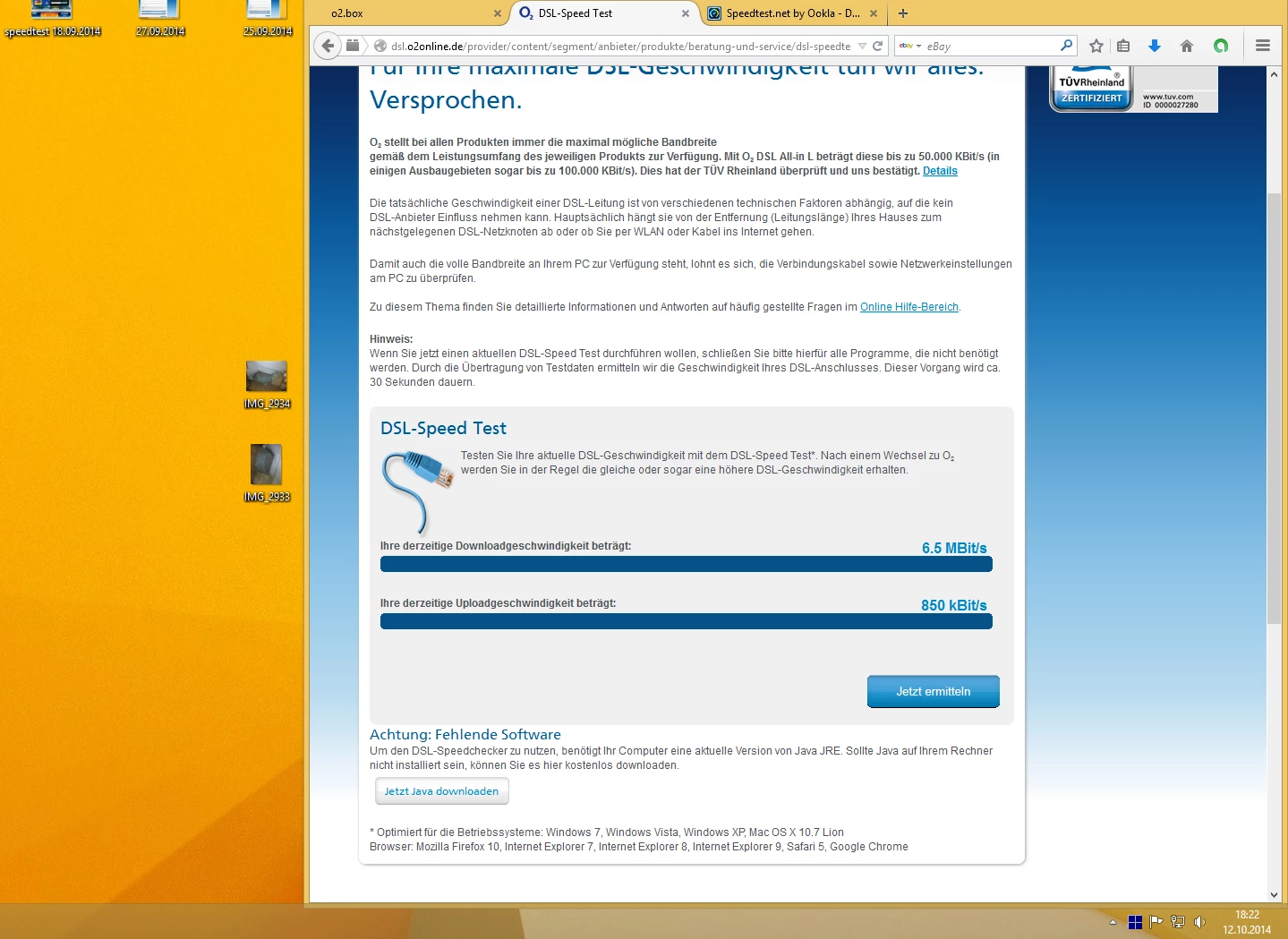Show hidden tray icons arrow

pyautogui.click(x=1113, y=922)
